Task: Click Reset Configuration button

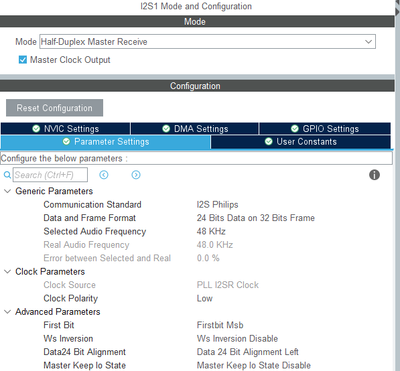Action: pos(54,108)
